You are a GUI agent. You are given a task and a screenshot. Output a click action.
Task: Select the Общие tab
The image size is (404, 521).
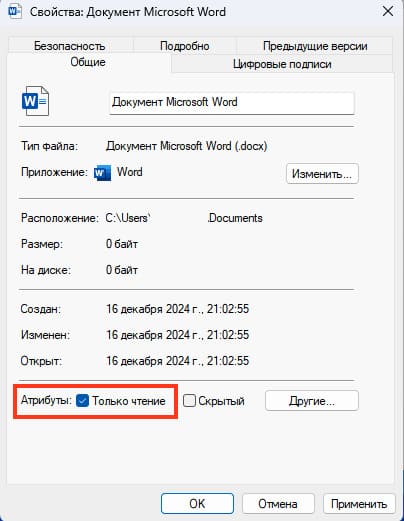click(88, 62)
